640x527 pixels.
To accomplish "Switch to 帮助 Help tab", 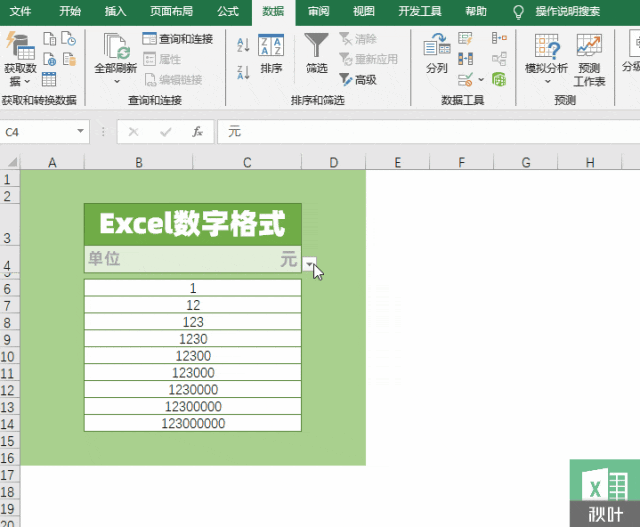I will 476,11.
